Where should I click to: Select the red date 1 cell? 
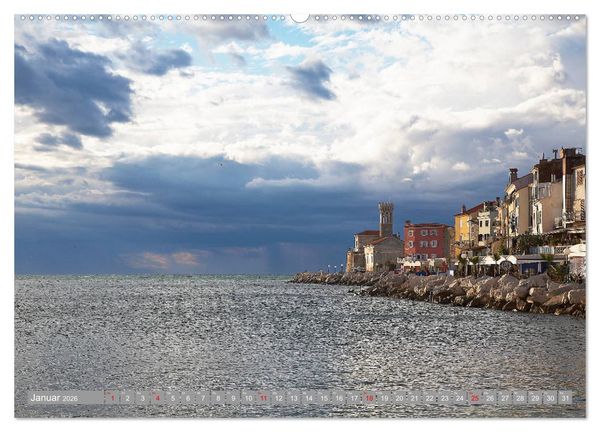(112, 398)
